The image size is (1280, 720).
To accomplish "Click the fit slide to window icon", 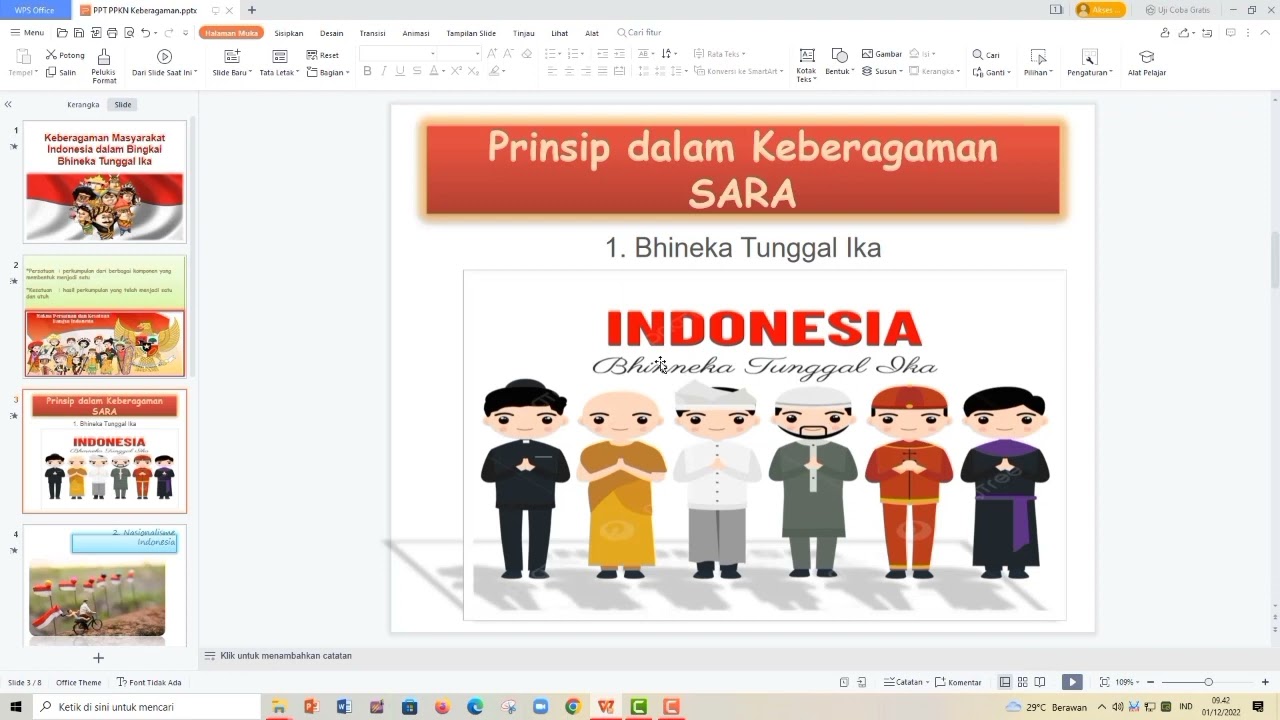I will (x=1104, y=682).
